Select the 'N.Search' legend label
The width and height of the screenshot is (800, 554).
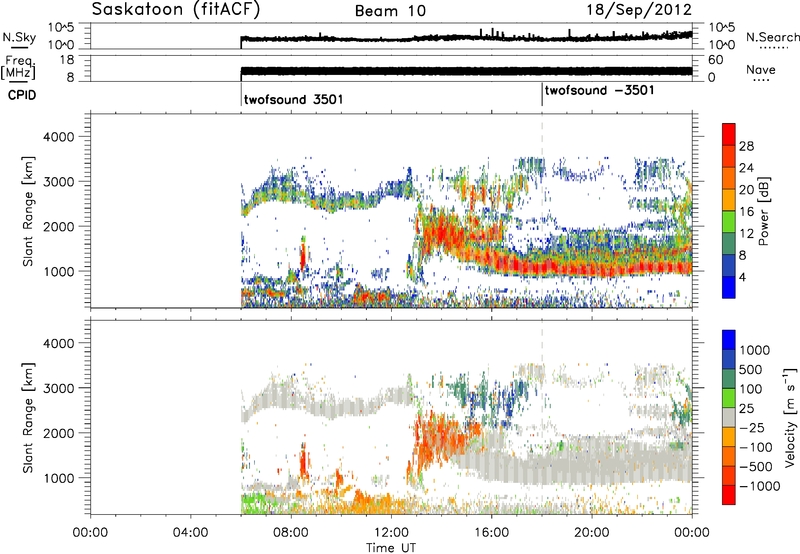click(x=772, y=37)
